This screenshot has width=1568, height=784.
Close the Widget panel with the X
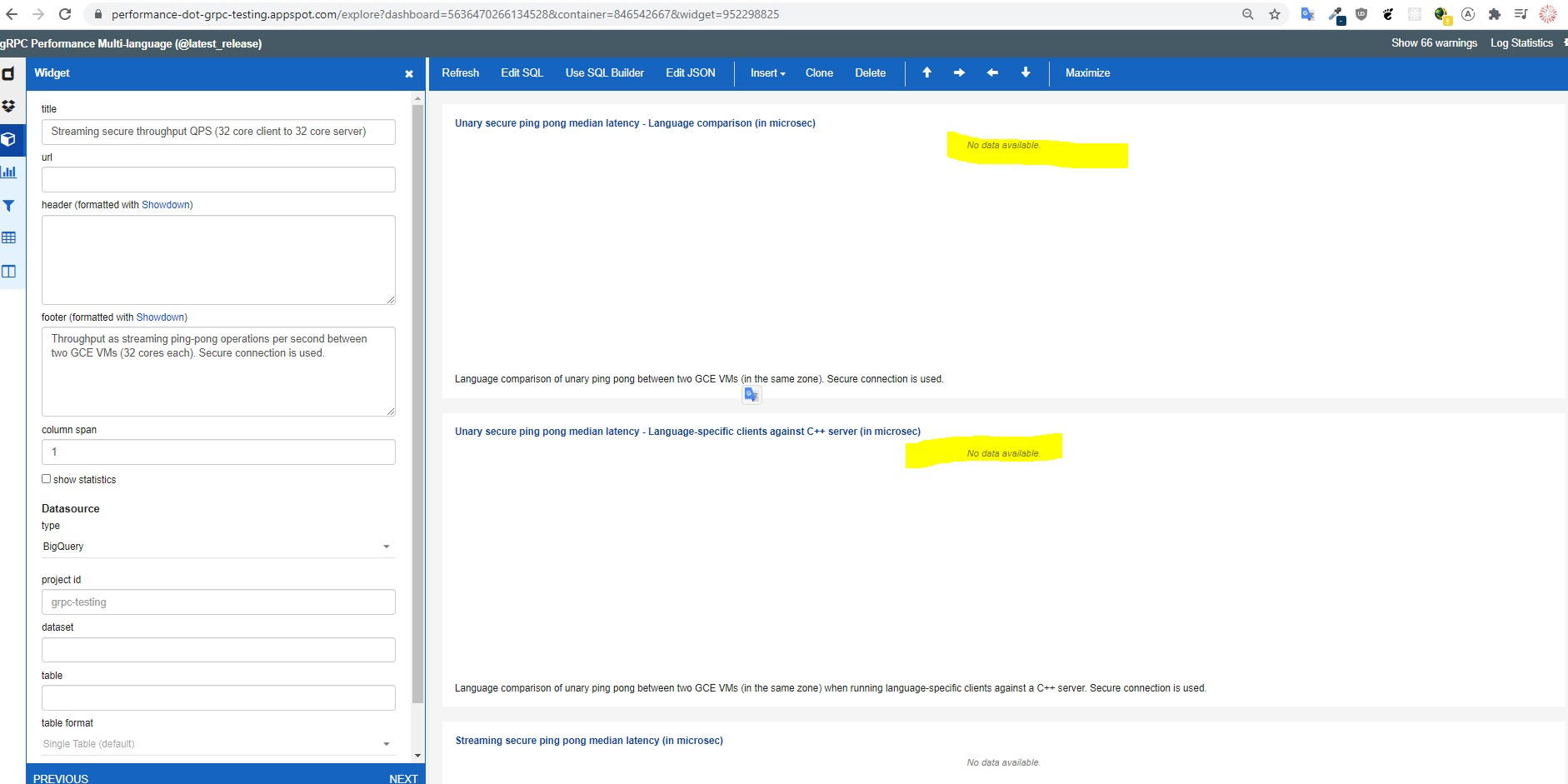(x=409, y=74)
